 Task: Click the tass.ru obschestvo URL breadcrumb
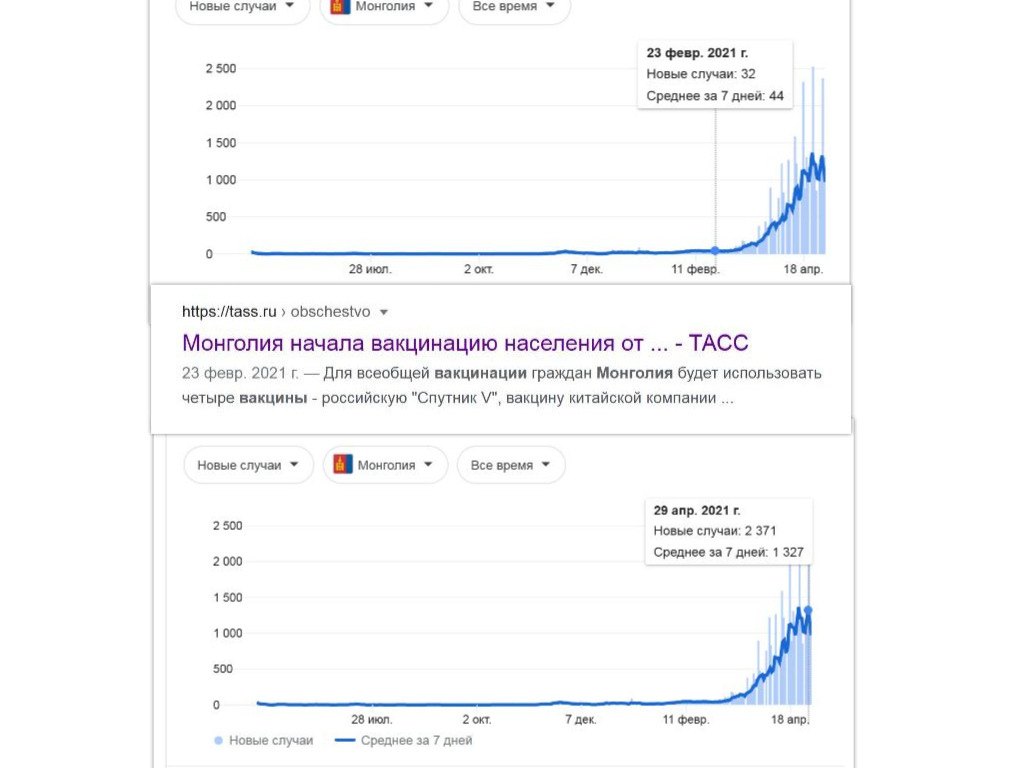tap(276, 312)
